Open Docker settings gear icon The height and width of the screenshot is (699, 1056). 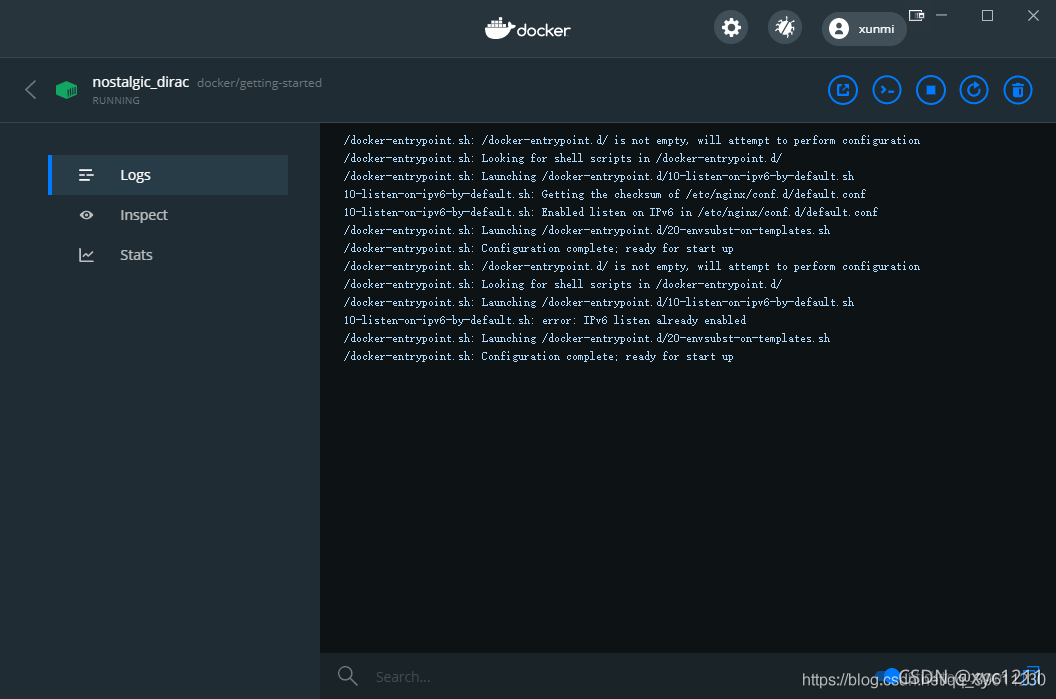click(x=731, y=28)
